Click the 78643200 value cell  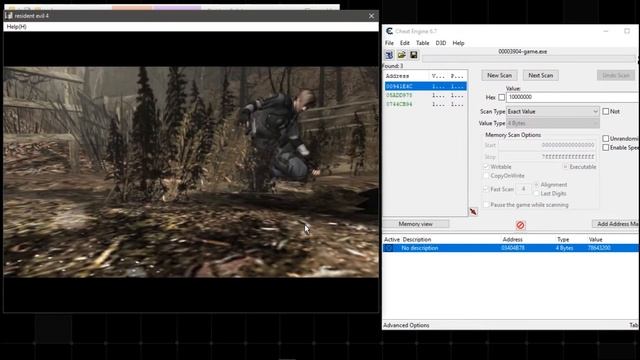click(x=599, y=248)
